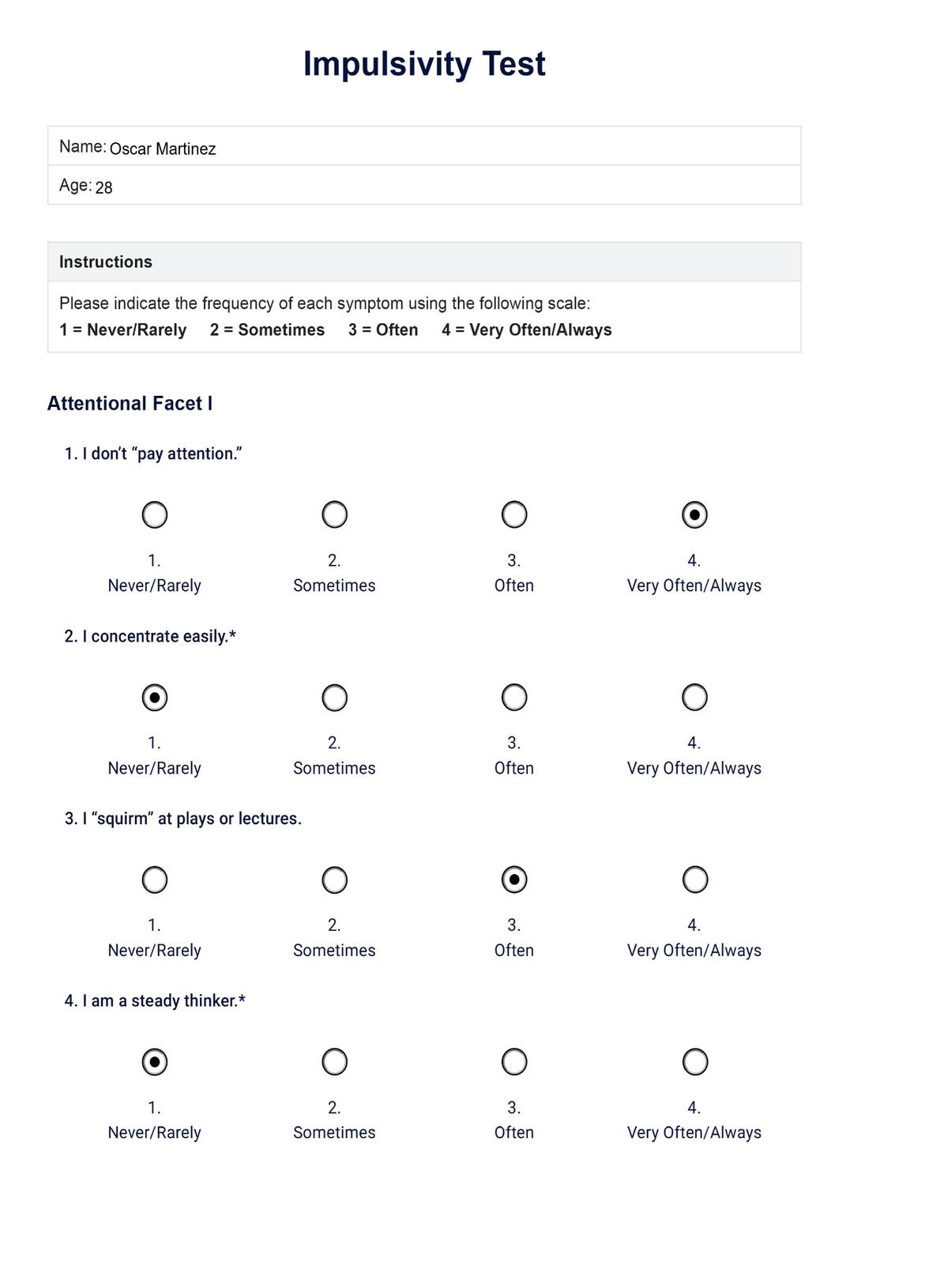
Task: Pick Often for squirm at plays question
Action: 514,880
